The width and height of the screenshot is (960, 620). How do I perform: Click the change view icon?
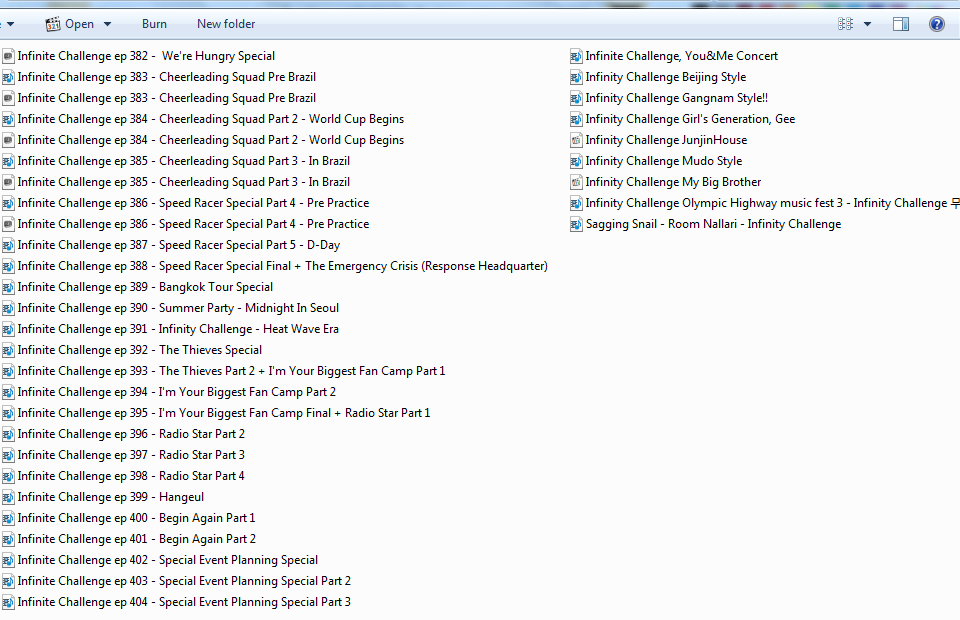[x=845, y=24]
